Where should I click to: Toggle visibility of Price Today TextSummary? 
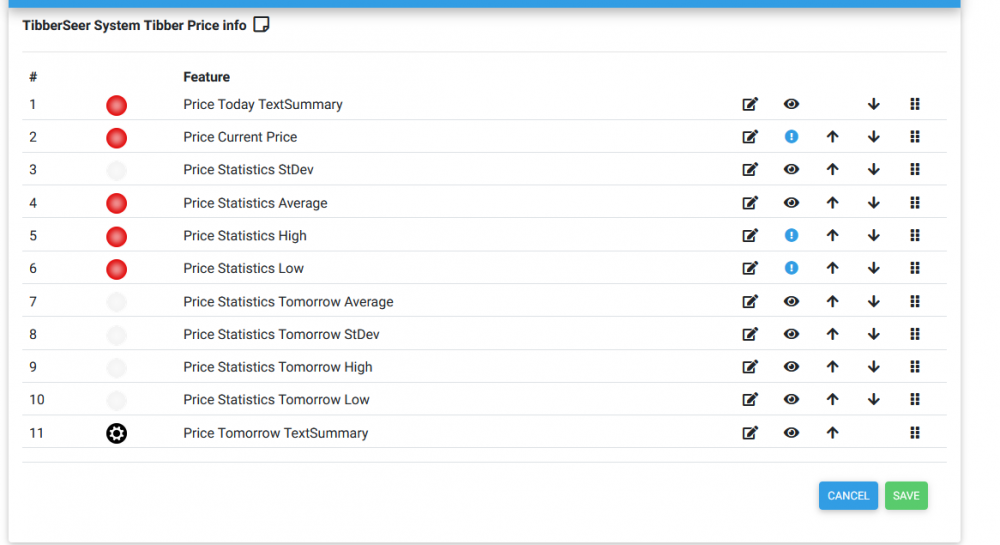(x=791, y=104)
